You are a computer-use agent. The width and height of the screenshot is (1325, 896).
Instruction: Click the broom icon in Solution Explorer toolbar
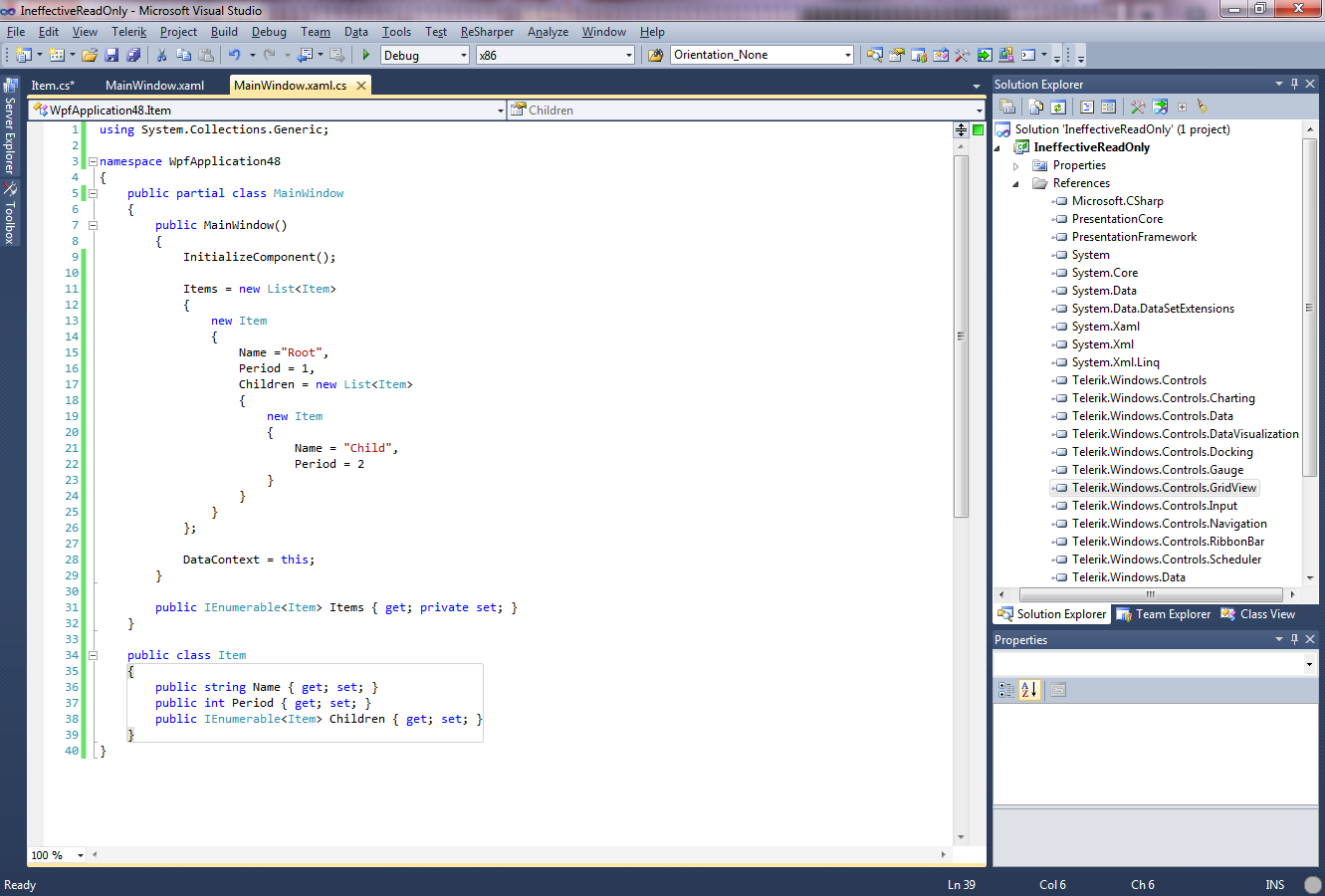point(1202,107)
